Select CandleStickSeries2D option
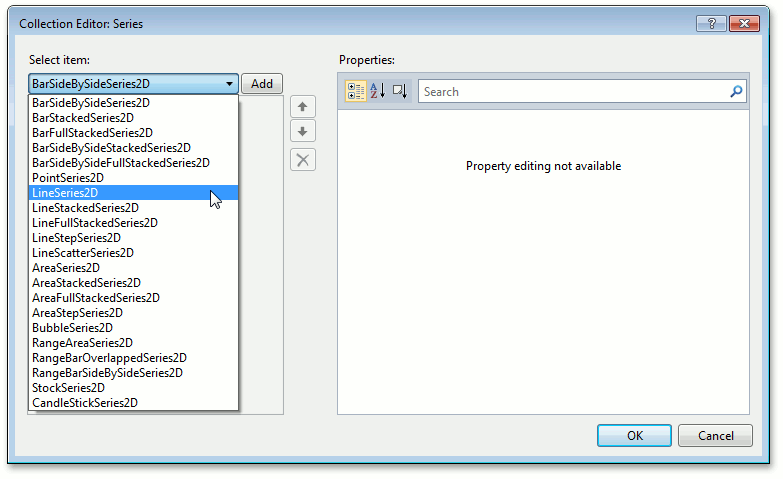The height and width of the screenshot is (479, 783). click(133, 403)
